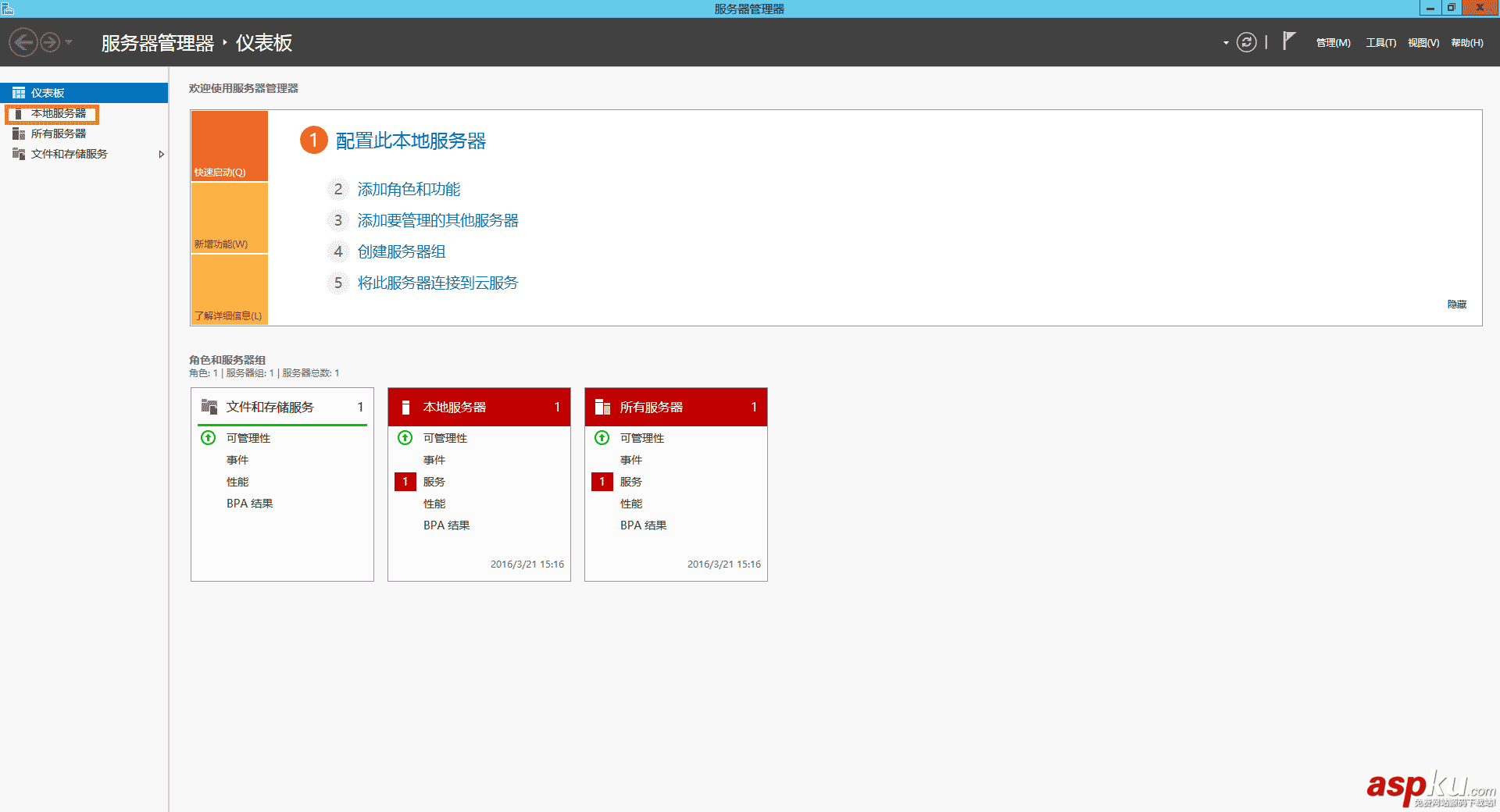Open the 帮助(H) menu
Image resolution: width=1500 pixels, height=812 pixels.
(x=1467, y=43)
